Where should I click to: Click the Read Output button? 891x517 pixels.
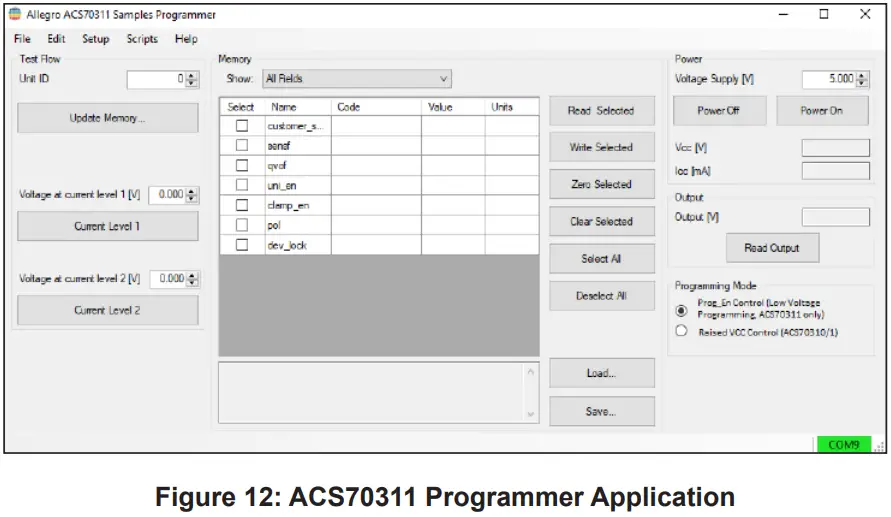772,248
